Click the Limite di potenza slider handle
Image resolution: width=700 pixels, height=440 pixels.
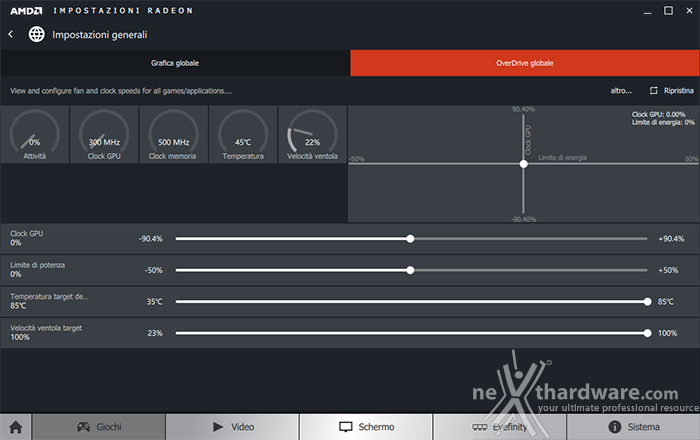pyautogui.click(x=410, y=270)
